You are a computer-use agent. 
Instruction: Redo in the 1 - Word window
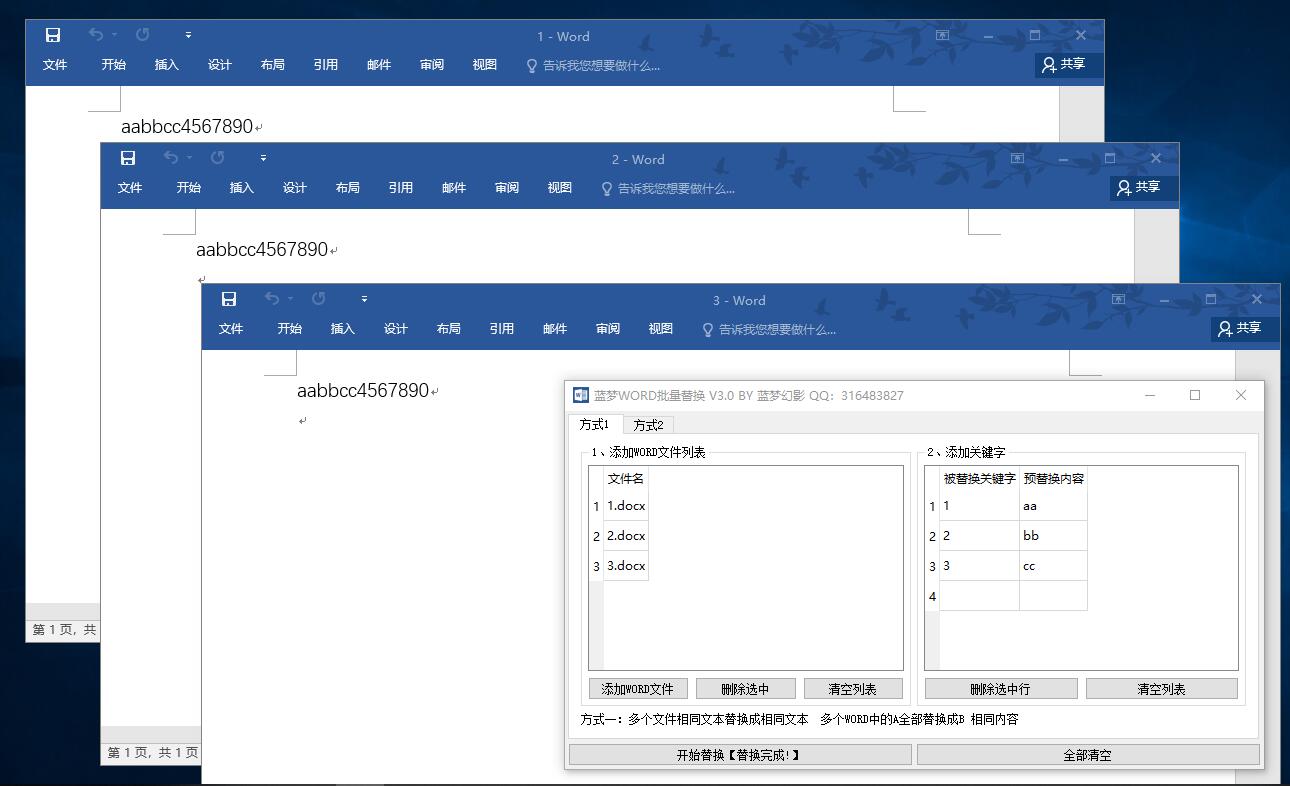[143, 35]
